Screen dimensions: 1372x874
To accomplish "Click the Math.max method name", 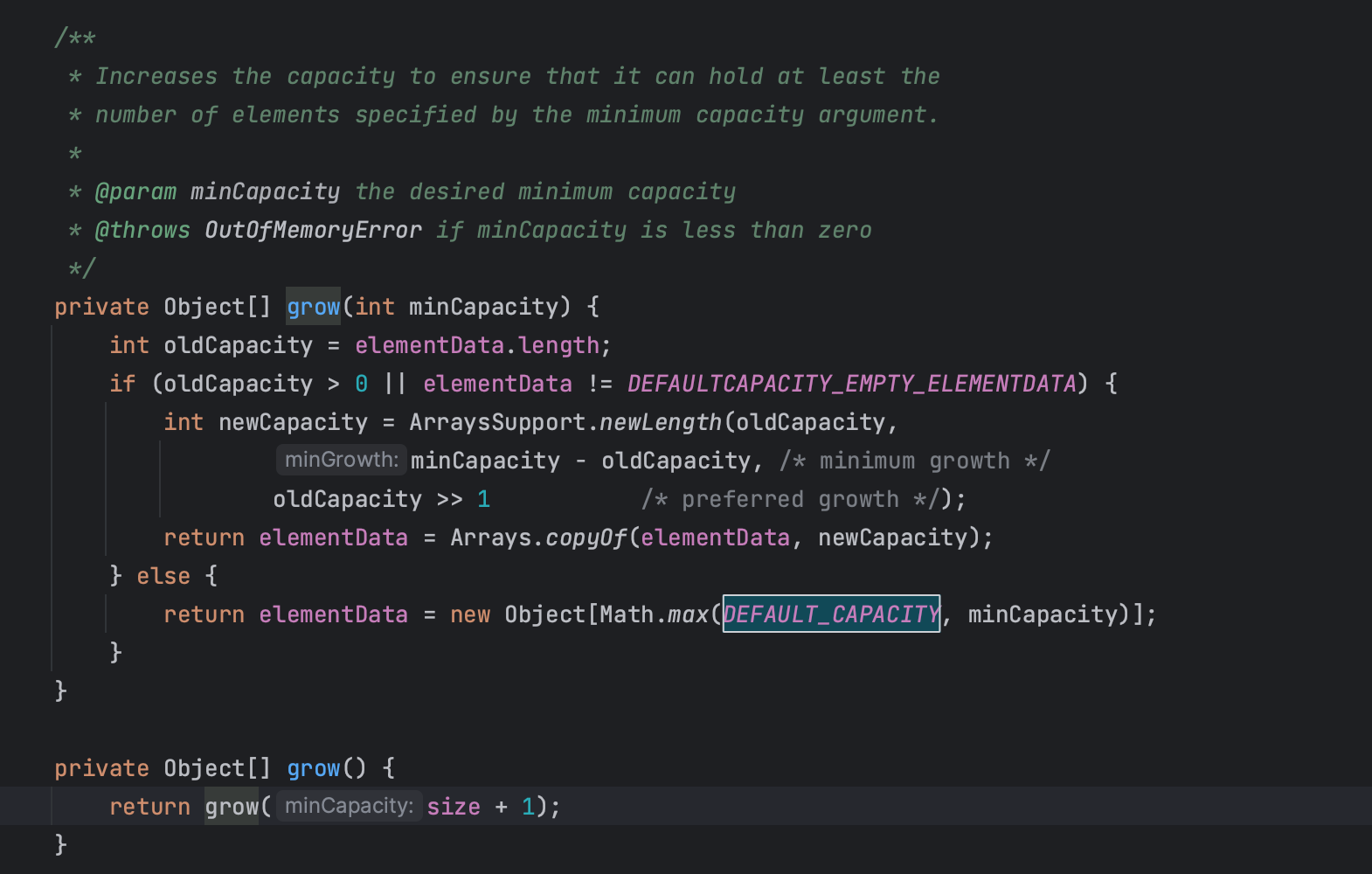I will [688, 614].
